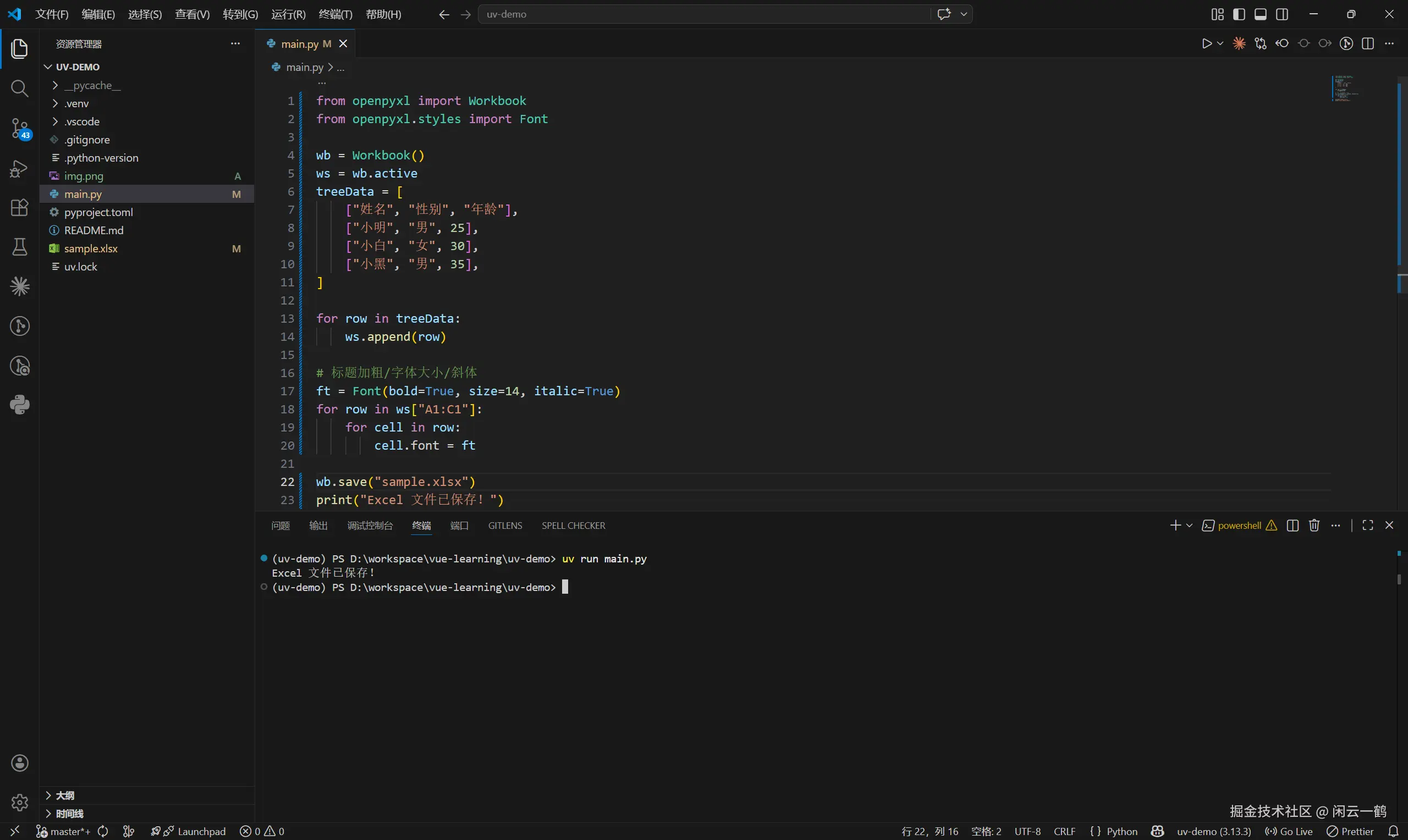This screenshot has width=1408, height=840.
Task: Open the Extensions view
Action: (x=19, y=208)
